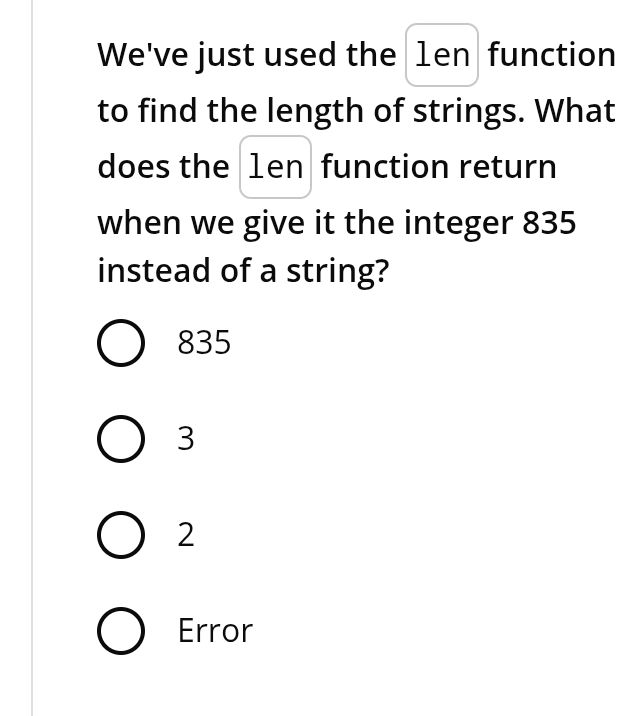Screen dimensions: 643x716
Task: Click the len code chip after "does the"
Action: [x=275, y=167]
